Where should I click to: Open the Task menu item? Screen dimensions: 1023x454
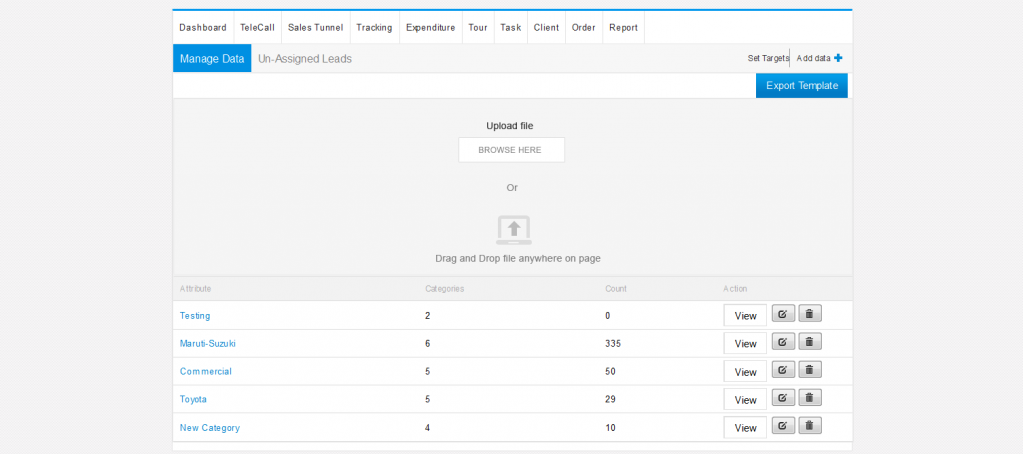pyautogui.click(x=511, y=27)
